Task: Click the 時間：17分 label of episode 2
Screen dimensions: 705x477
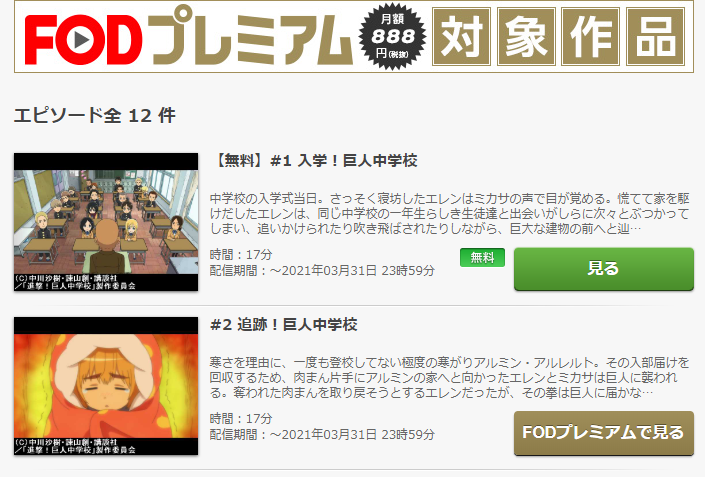Action: [x=241, y=419]
